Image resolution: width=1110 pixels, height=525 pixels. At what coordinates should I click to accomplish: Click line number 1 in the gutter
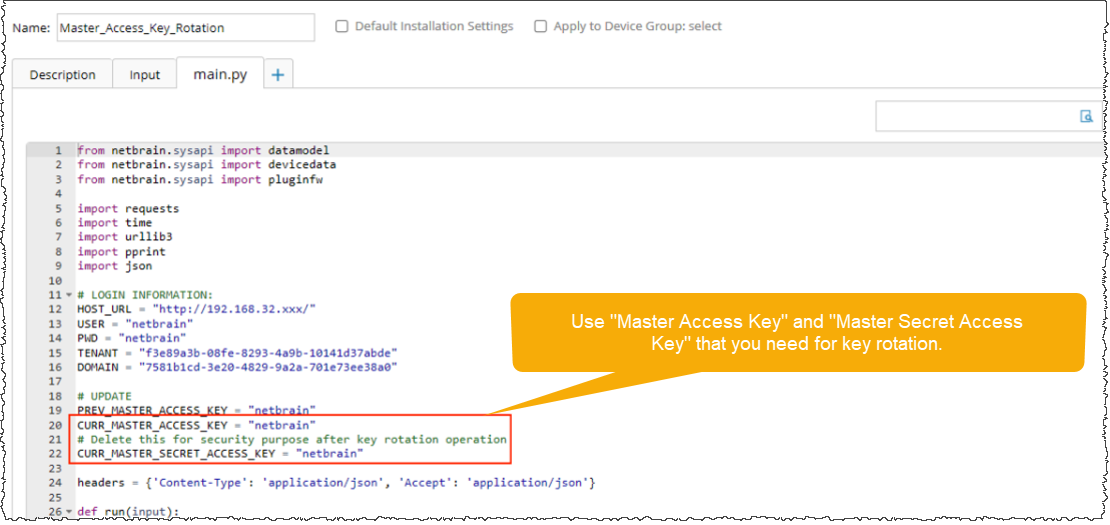(x=58, y=150)
